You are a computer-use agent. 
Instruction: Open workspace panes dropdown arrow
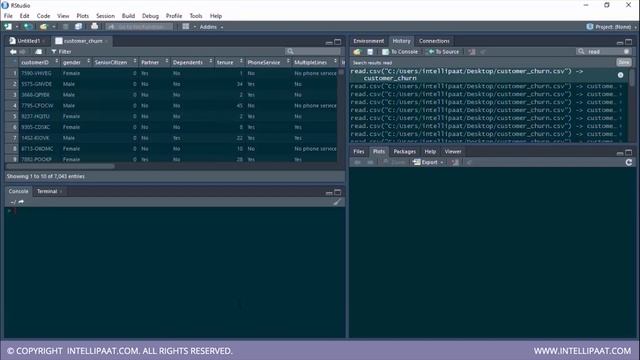tap(194, 27)
